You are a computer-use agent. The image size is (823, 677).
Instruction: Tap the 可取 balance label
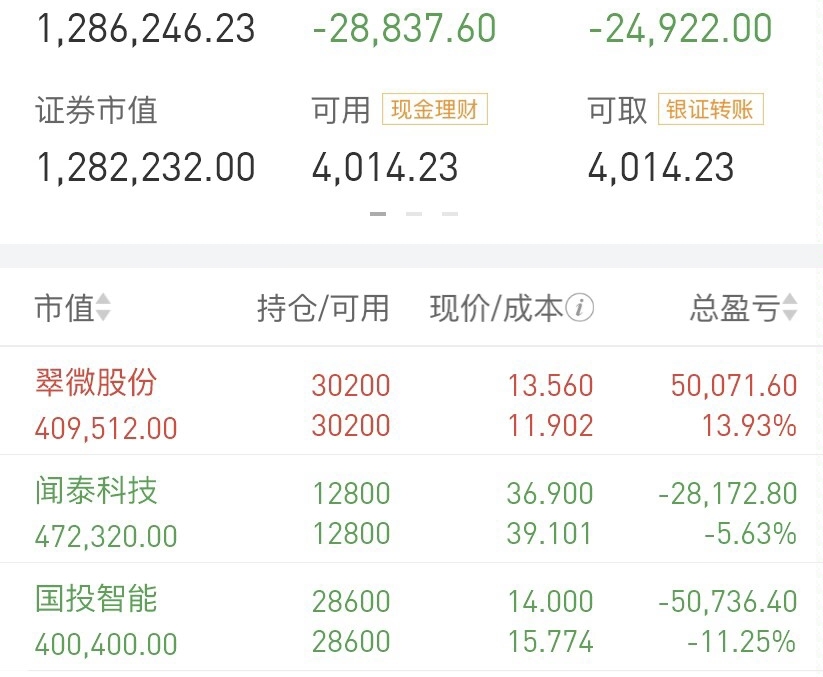click(617, 110)
